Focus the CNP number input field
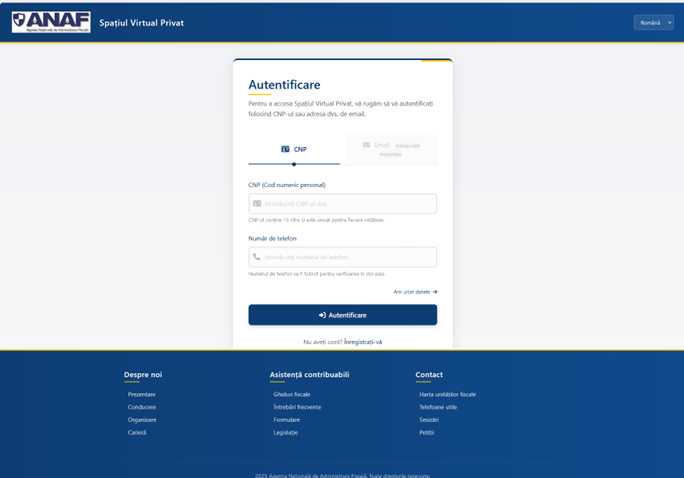 click(347, 204)
